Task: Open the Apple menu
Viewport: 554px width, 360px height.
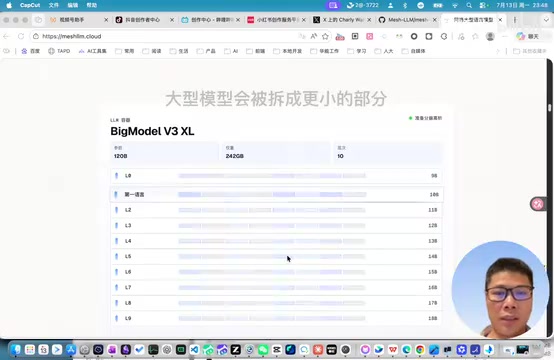Action: pyautogui.click(x=9, y=5)
